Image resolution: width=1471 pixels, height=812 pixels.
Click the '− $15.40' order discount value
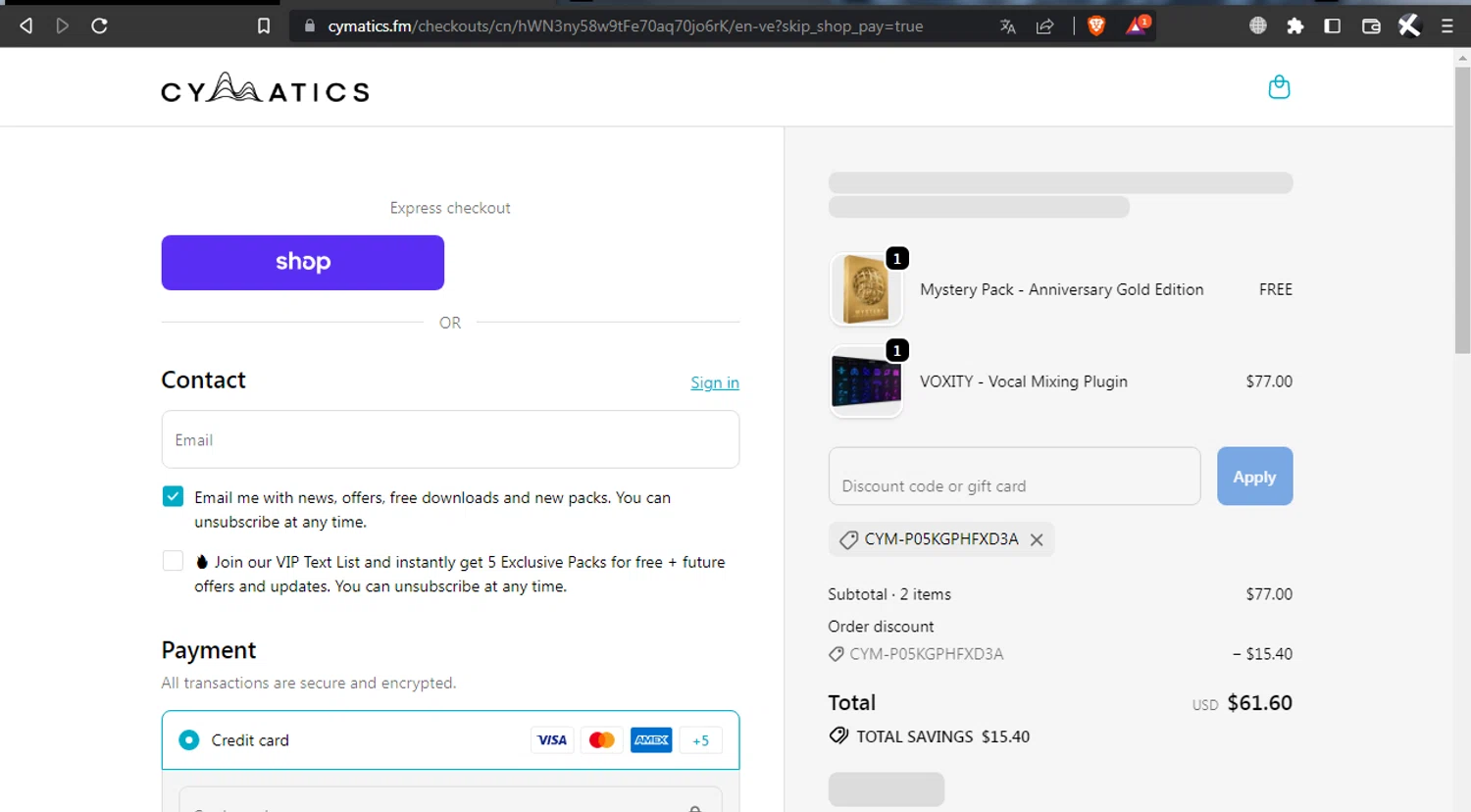click(1262, 654)
